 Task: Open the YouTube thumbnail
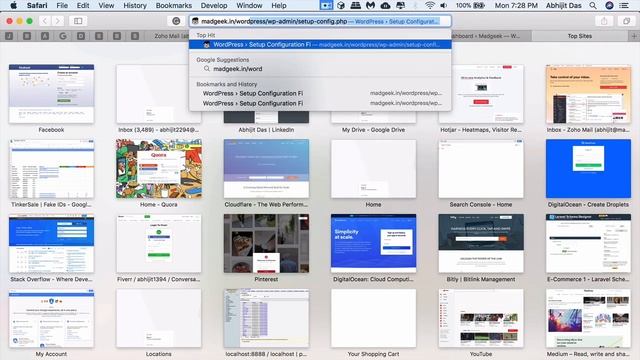481,318
